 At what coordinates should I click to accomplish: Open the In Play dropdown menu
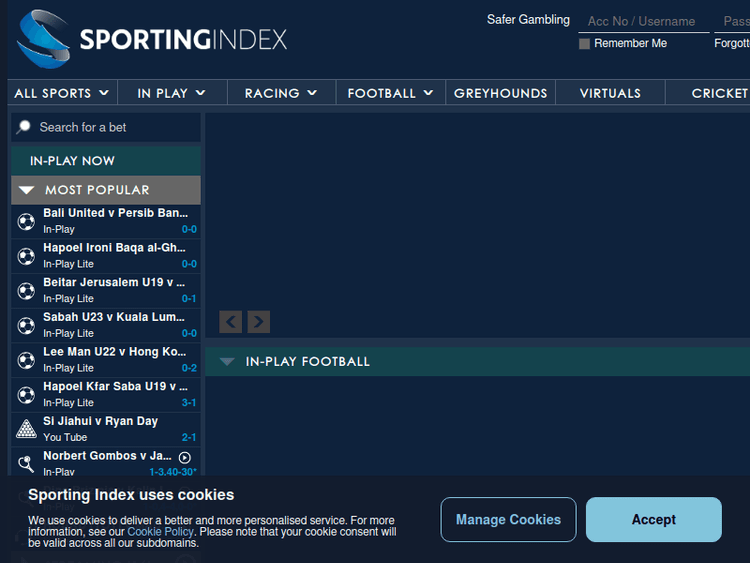pos(172,93)
